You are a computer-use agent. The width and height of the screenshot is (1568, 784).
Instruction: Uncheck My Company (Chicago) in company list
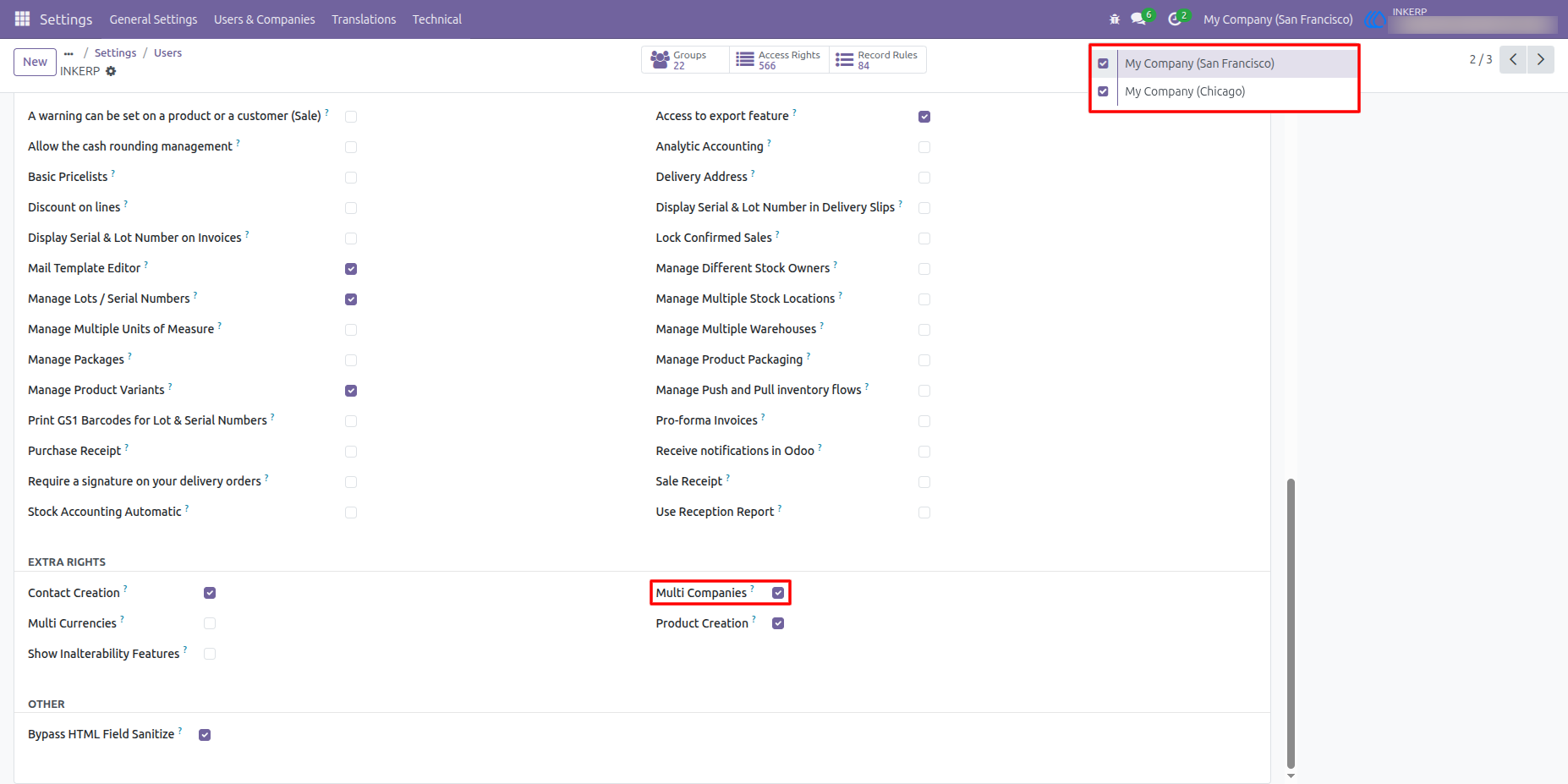1103,91
